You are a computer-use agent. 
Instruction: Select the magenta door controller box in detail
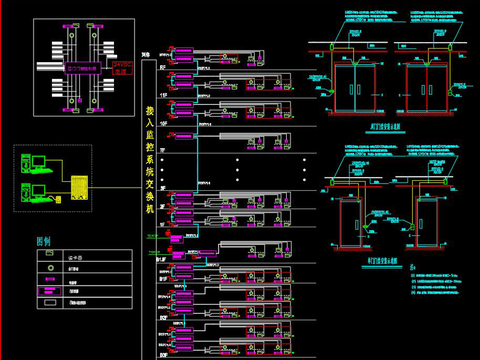click(82, 68)
